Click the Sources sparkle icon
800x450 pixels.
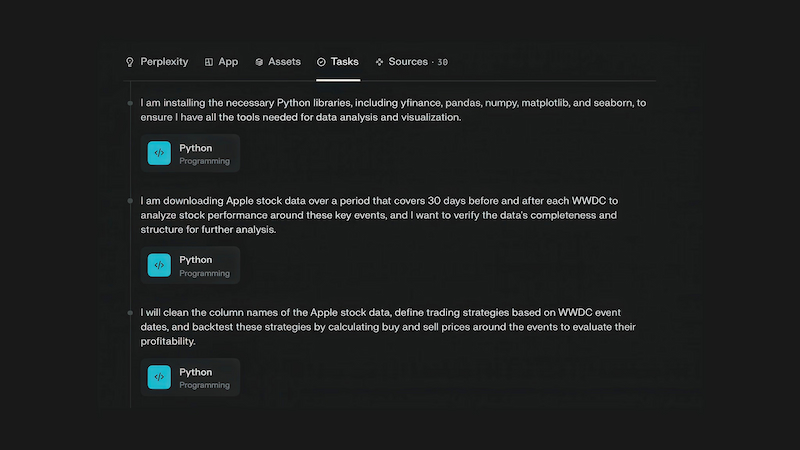coord(379,62)
